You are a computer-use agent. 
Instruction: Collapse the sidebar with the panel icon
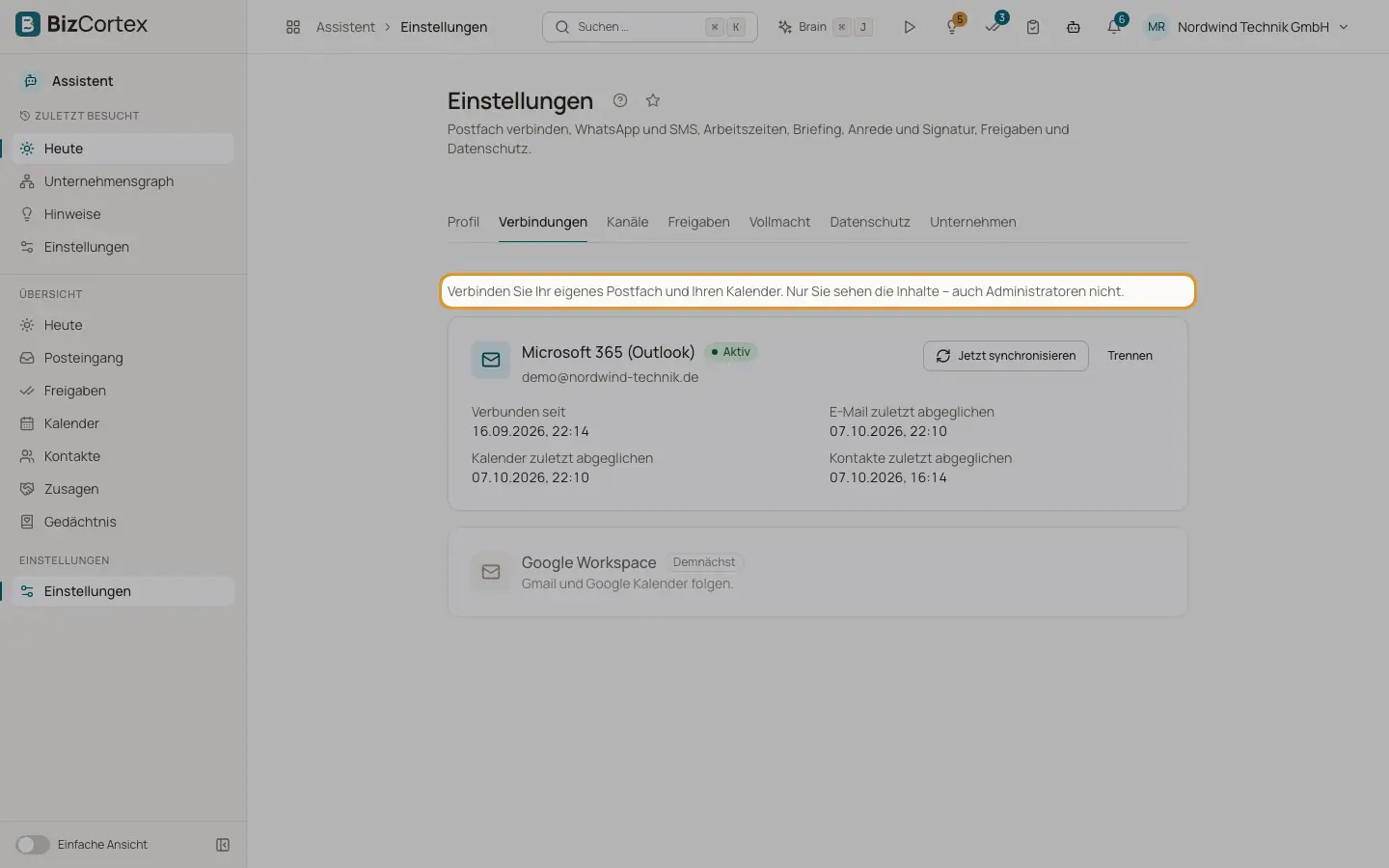point(223,845)
